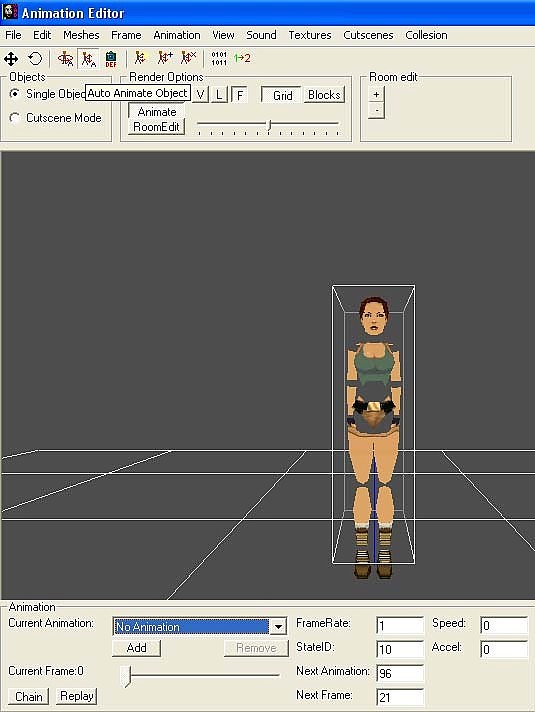Click the Room edit minus button
Viewport: 535px width, 712px height.
click(376, 111)
